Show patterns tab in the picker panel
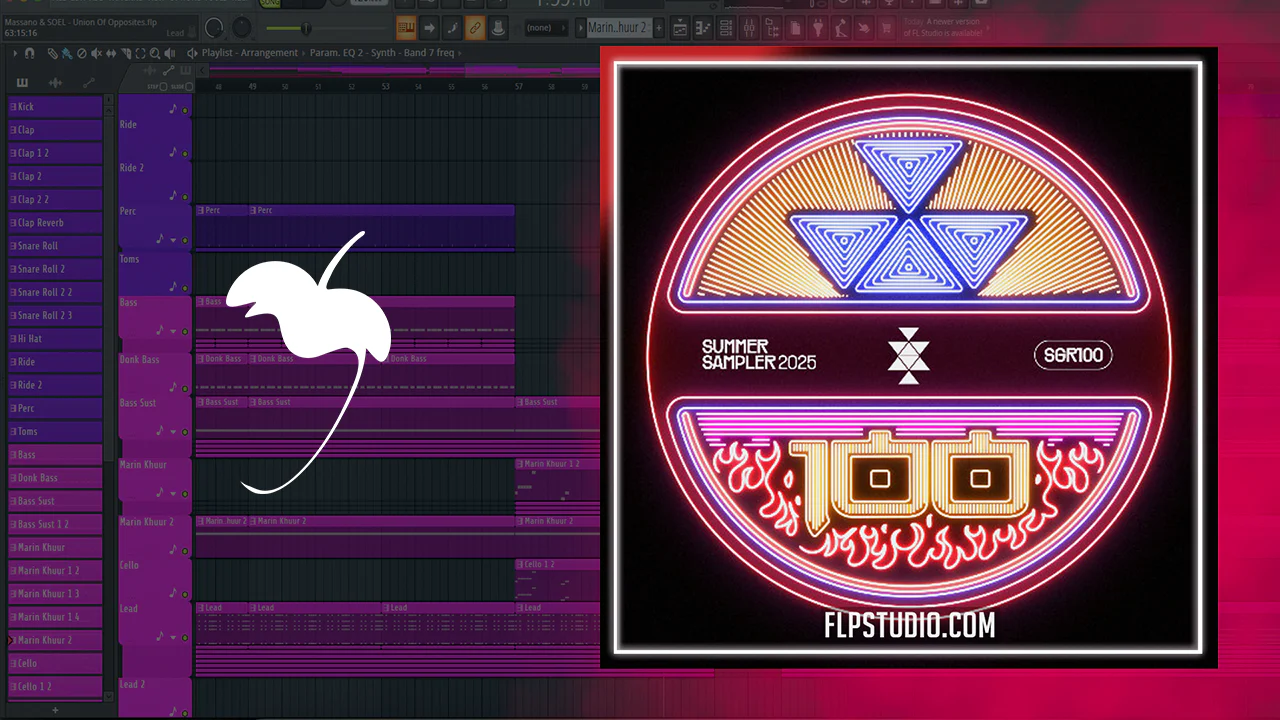Screen dimensions: 1280x720 pos(22,82)
